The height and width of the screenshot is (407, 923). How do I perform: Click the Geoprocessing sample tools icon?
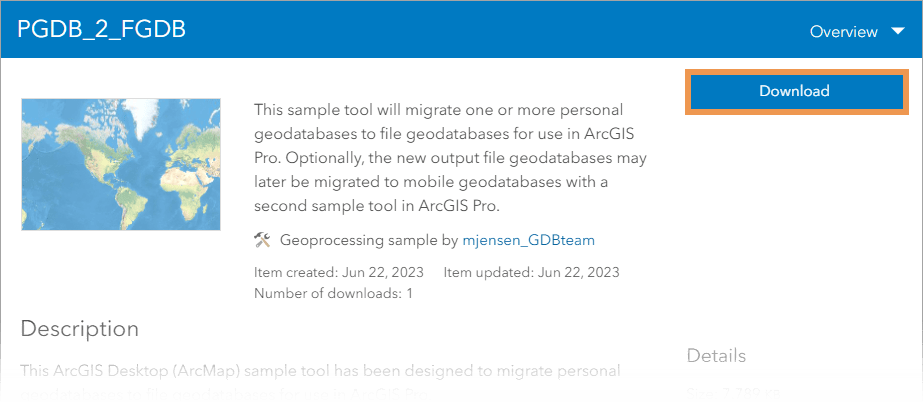[x=263, y=240]
